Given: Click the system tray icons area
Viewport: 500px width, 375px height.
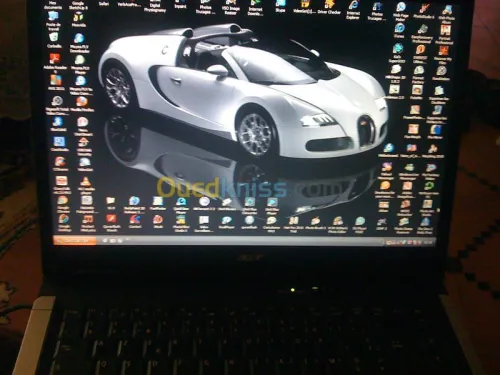Looking at the screenshot, I should (x=410, y=241).
